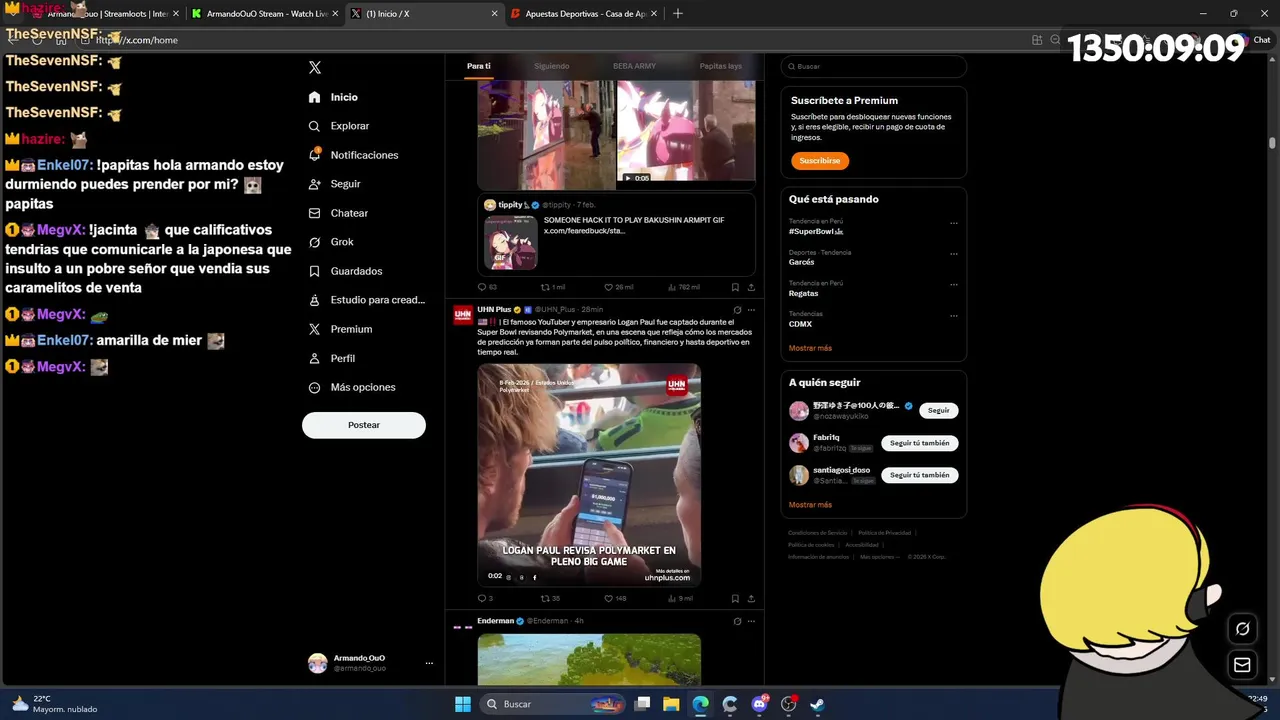The image size is (1280, 720).
Task: Close the Inicio / X browser tab
Action: click(494, 14)
